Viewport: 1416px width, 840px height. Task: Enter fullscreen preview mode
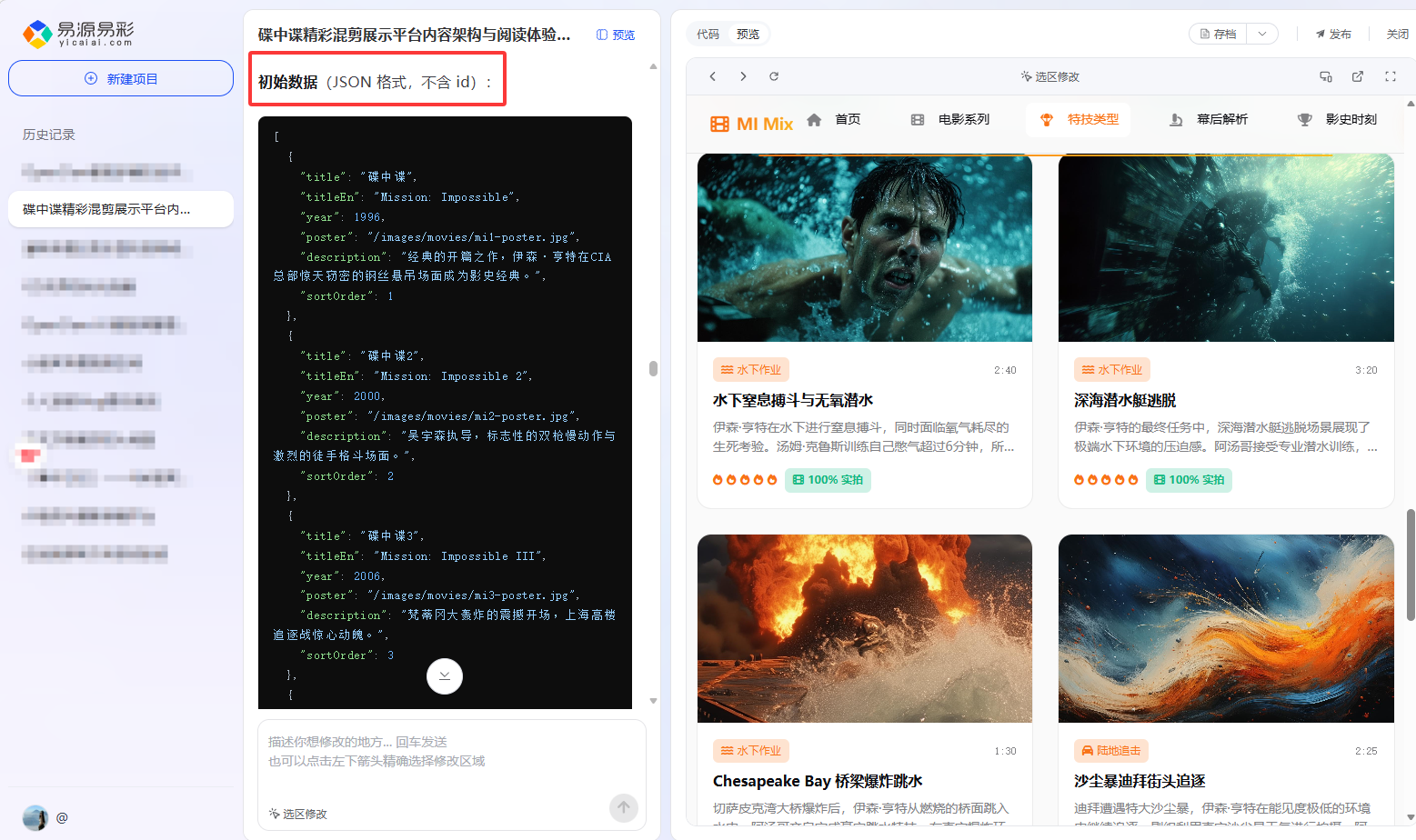coord(1391,76)
